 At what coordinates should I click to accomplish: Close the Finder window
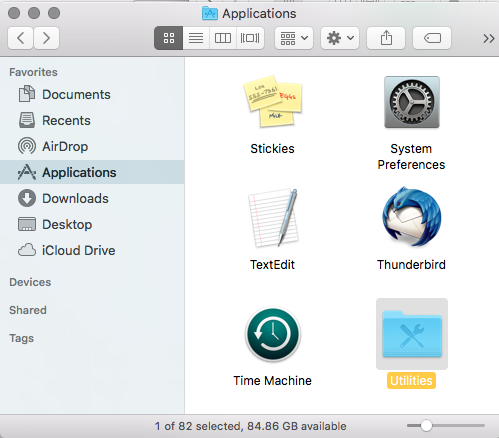pos(14,13)
